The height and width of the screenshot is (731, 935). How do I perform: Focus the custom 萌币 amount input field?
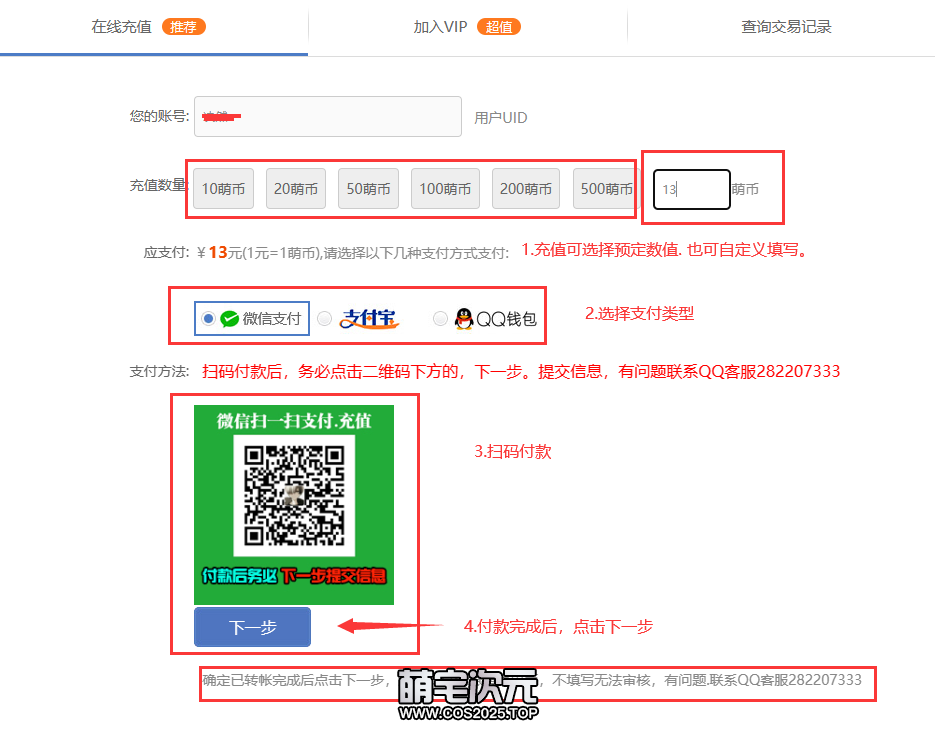(x=692, y=189)
